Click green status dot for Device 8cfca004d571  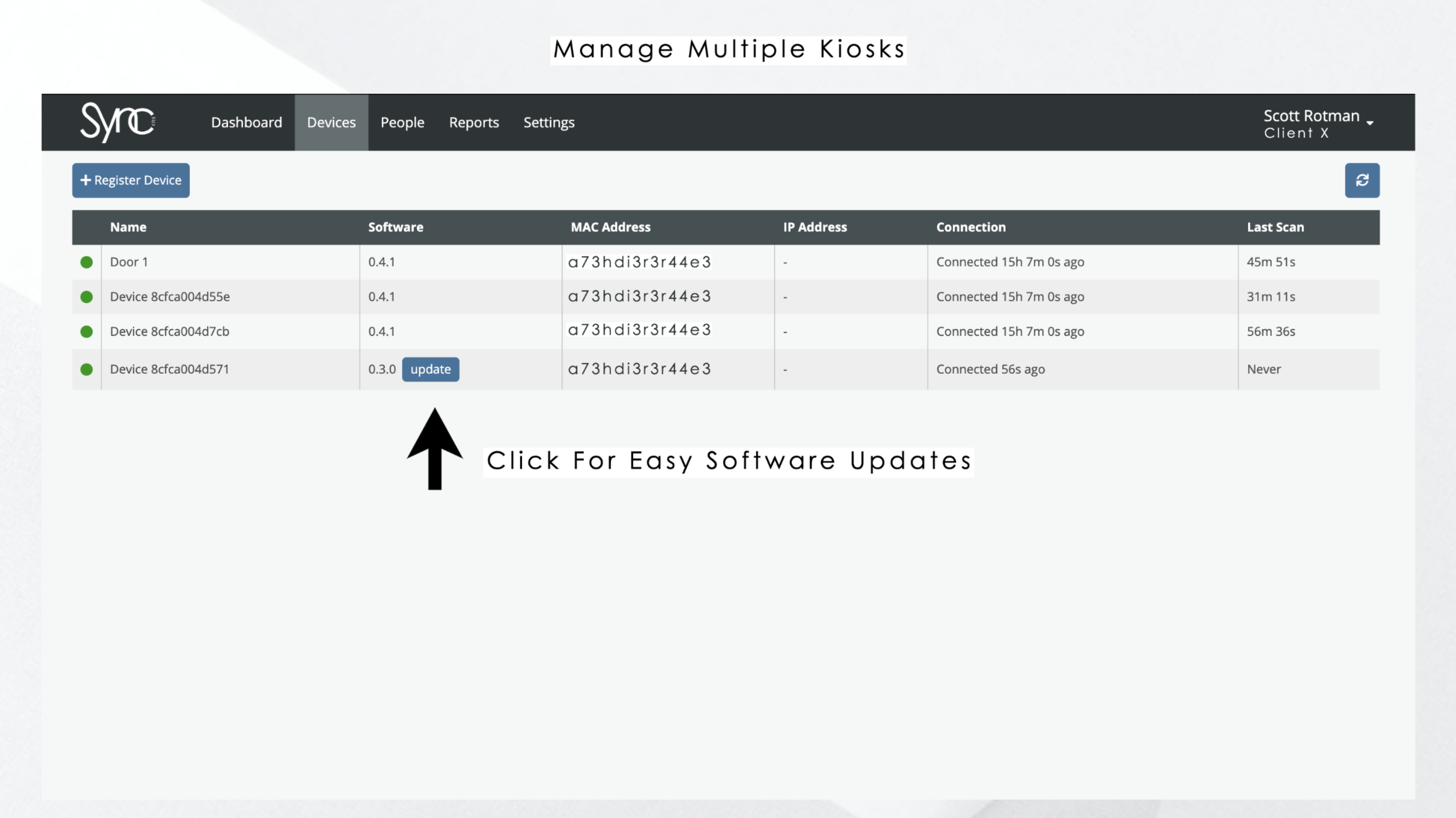[x=86, y=370]
